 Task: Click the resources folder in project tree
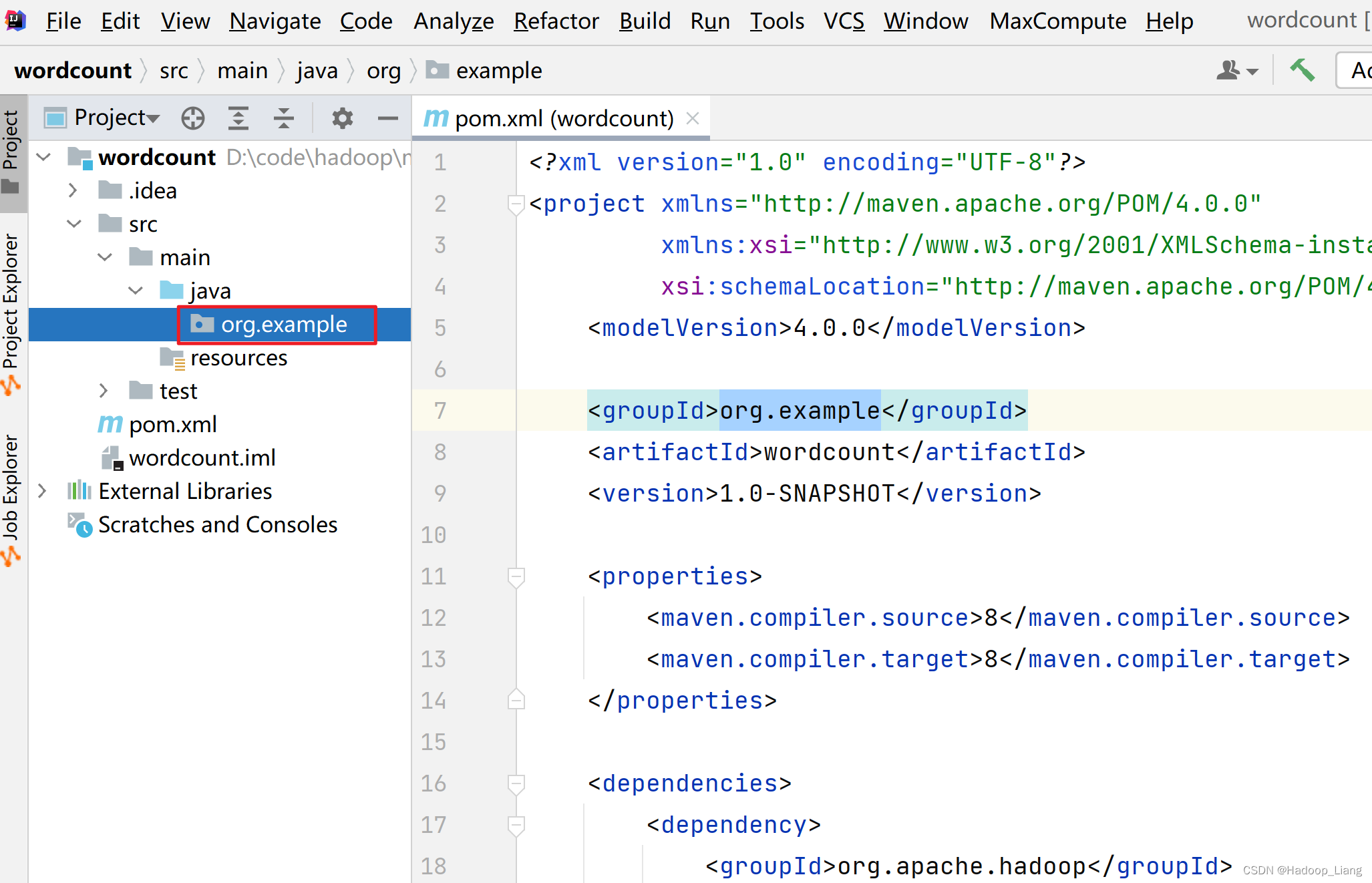[x=237, y=358]
